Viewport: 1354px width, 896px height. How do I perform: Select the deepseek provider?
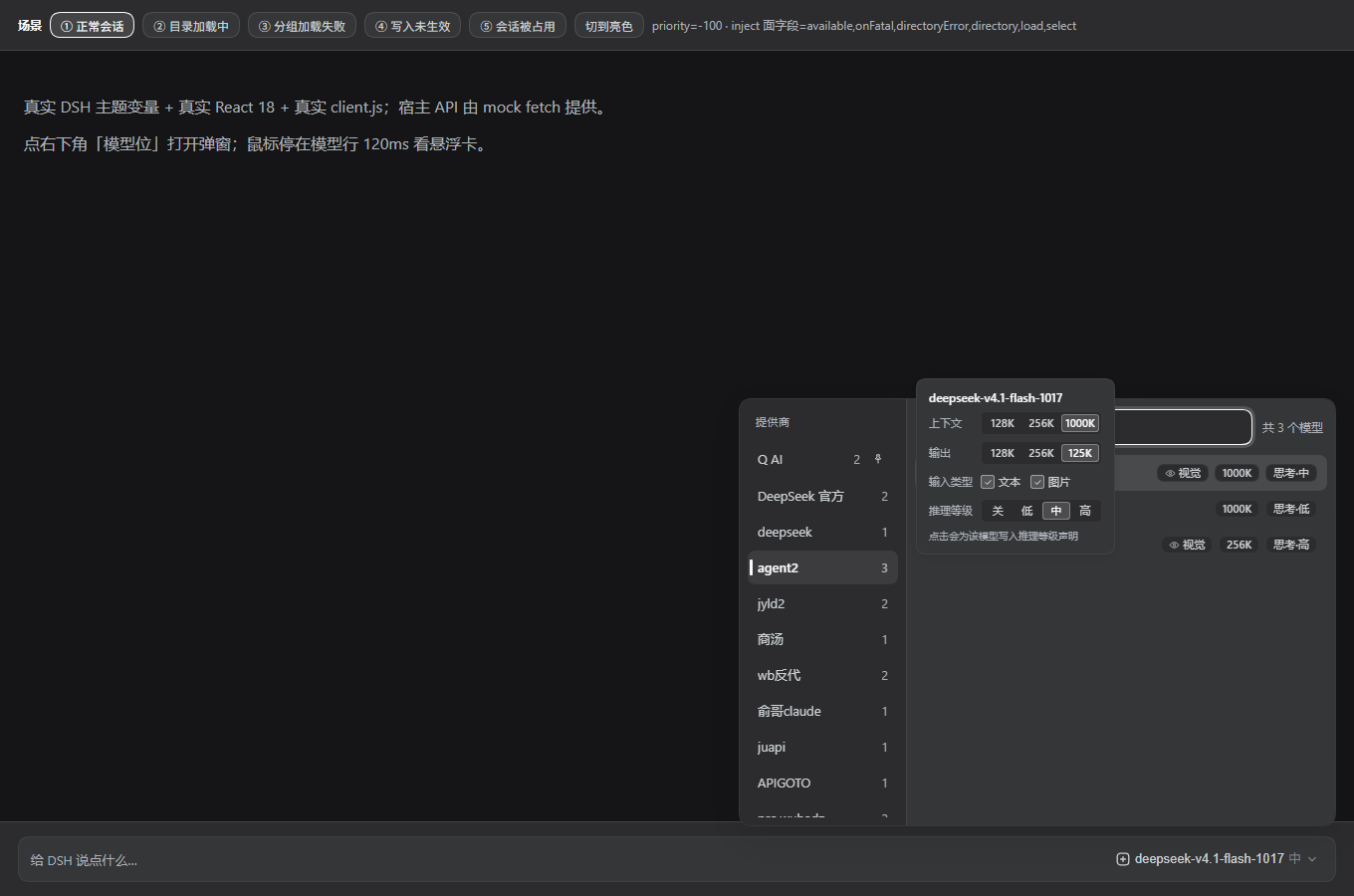[x=822, y=532]
